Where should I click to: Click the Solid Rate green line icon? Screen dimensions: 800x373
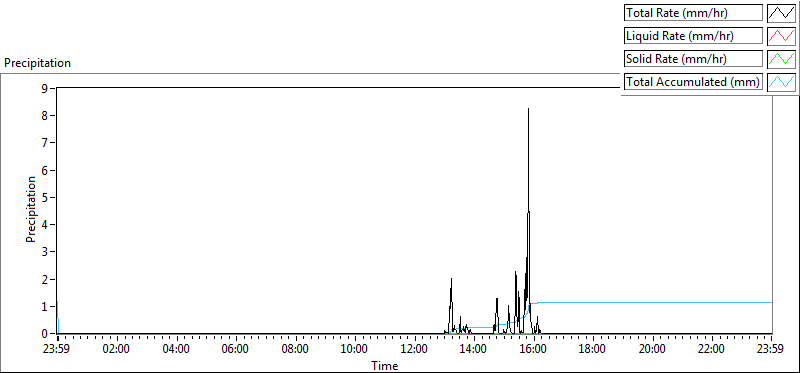point(781,59)
